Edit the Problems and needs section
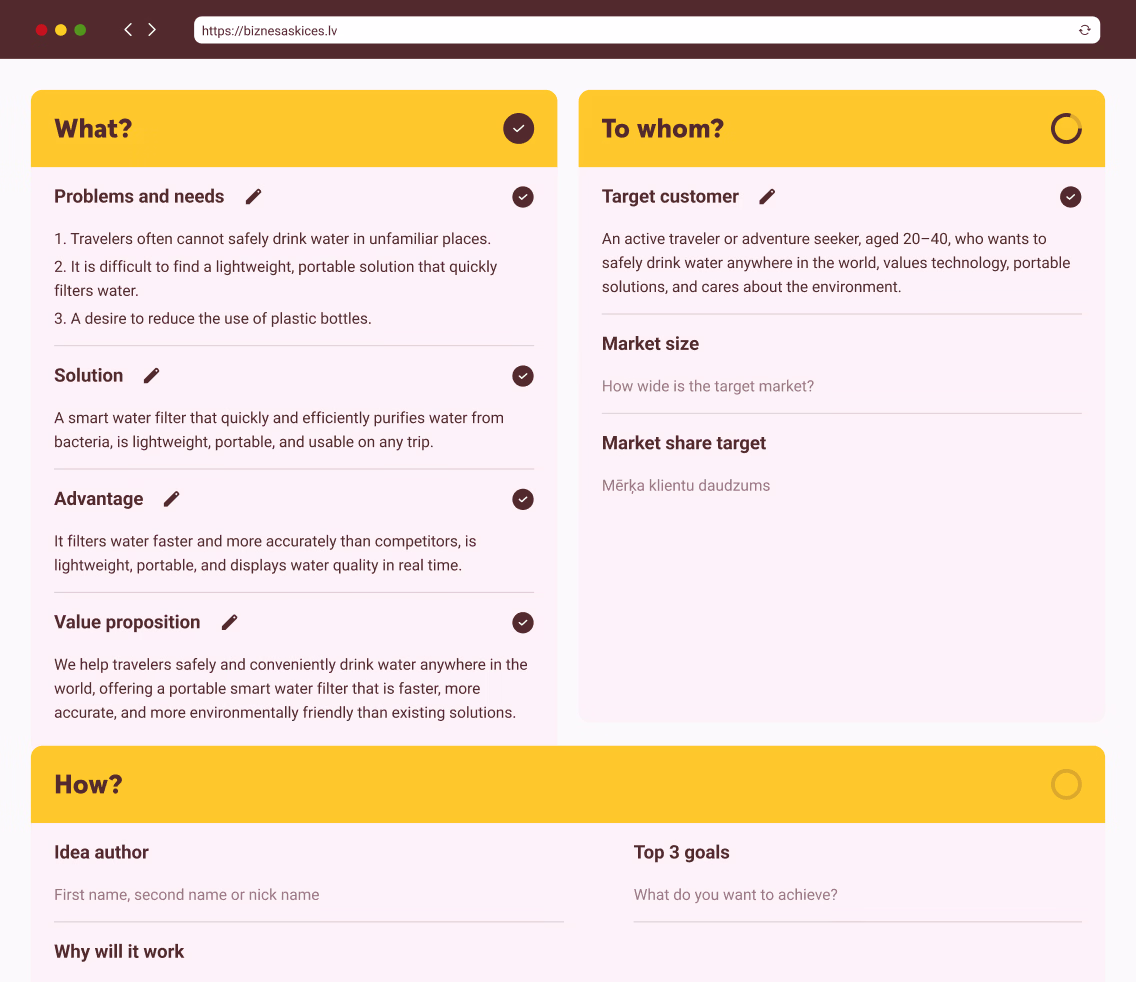1136x982 pixels. pos(253,197)
